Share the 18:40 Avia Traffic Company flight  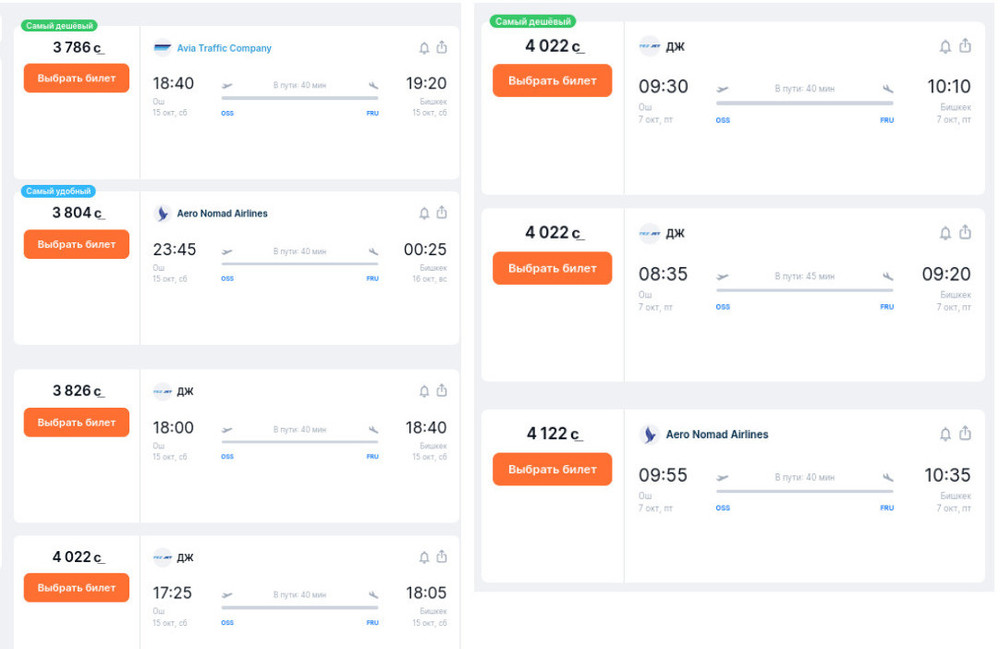[x=441, y=47]
